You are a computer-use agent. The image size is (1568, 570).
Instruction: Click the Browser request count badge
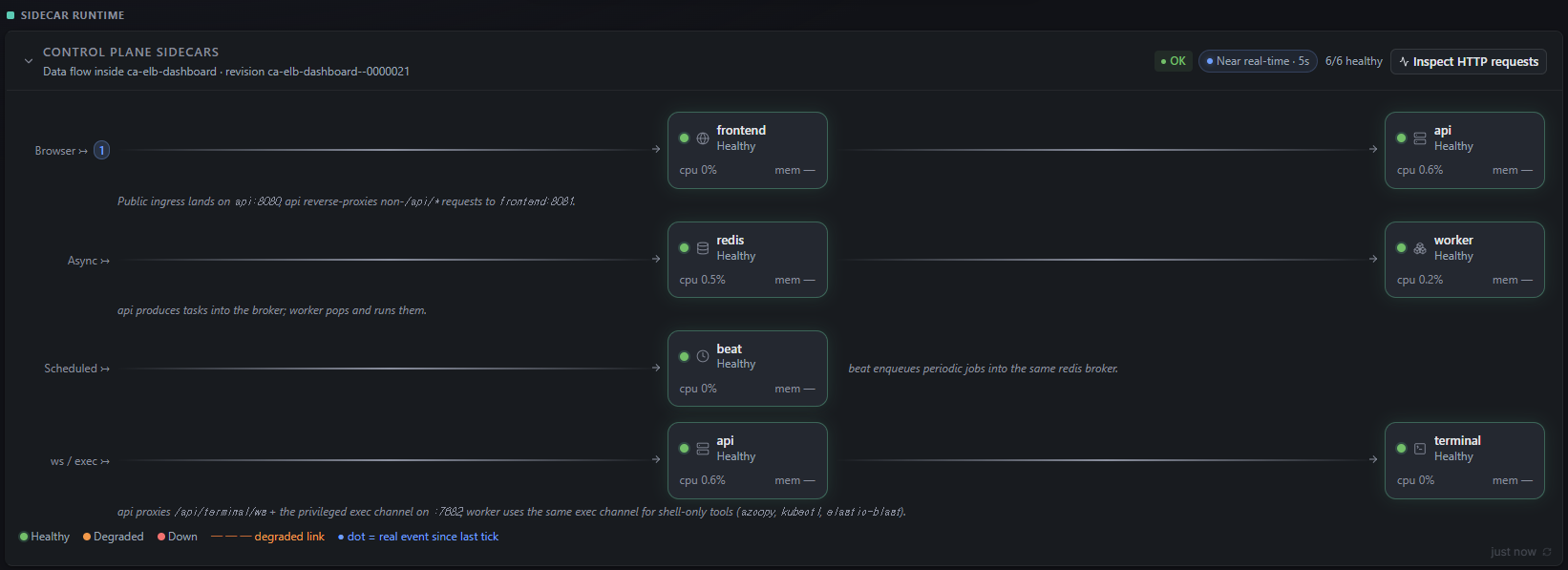tap(101, 150)
